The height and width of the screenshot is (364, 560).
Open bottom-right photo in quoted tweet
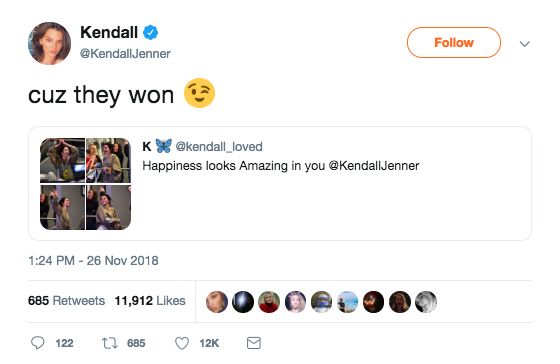tap(109, 207)
